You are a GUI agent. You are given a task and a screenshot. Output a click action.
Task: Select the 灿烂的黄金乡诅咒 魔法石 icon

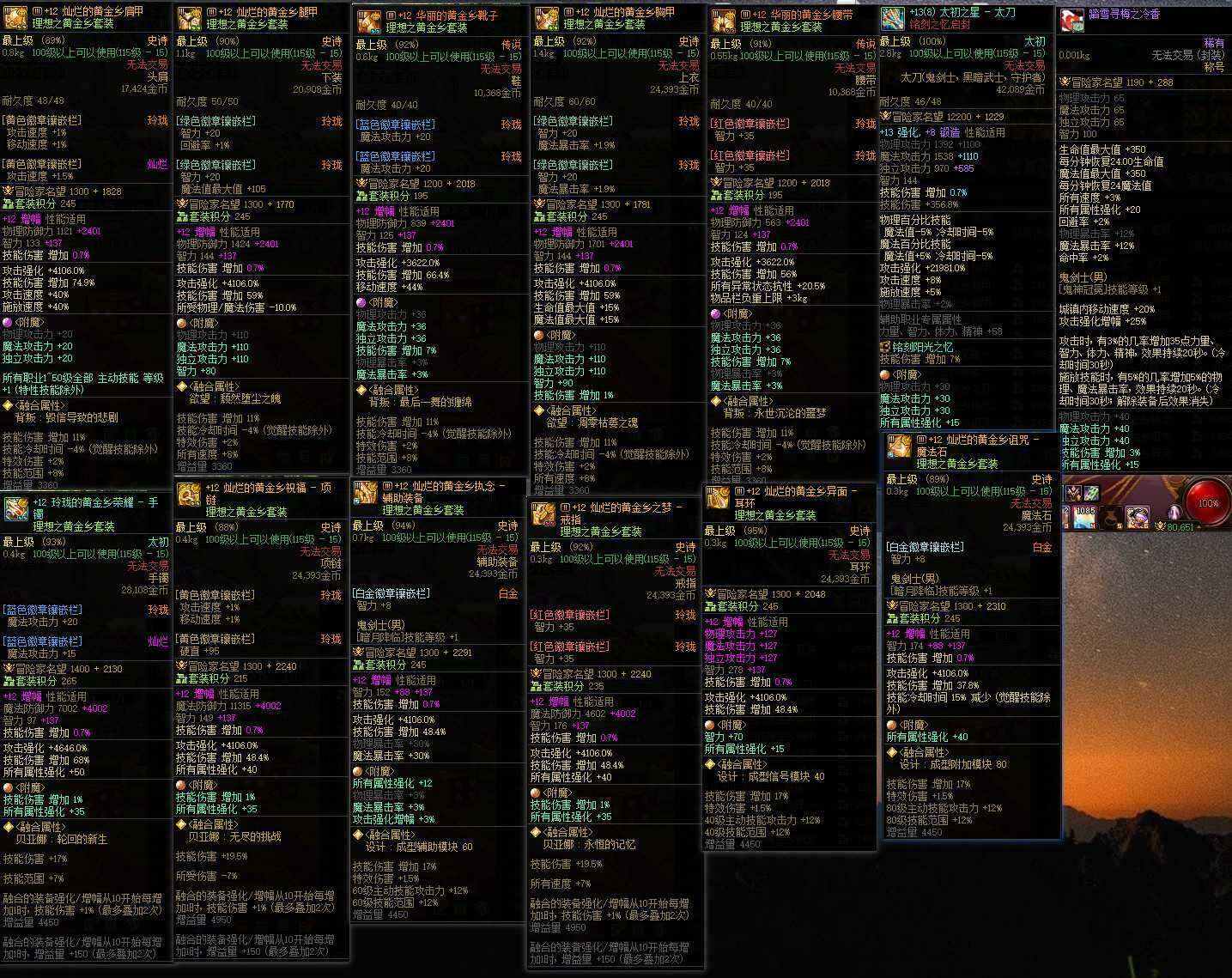tap(899, 446)
